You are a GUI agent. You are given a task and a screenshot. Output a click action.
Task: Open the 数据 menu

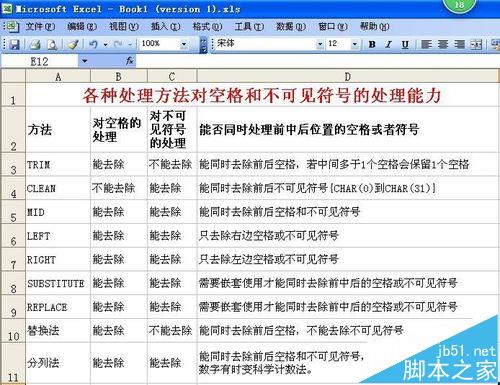click(x=291, y=26)
